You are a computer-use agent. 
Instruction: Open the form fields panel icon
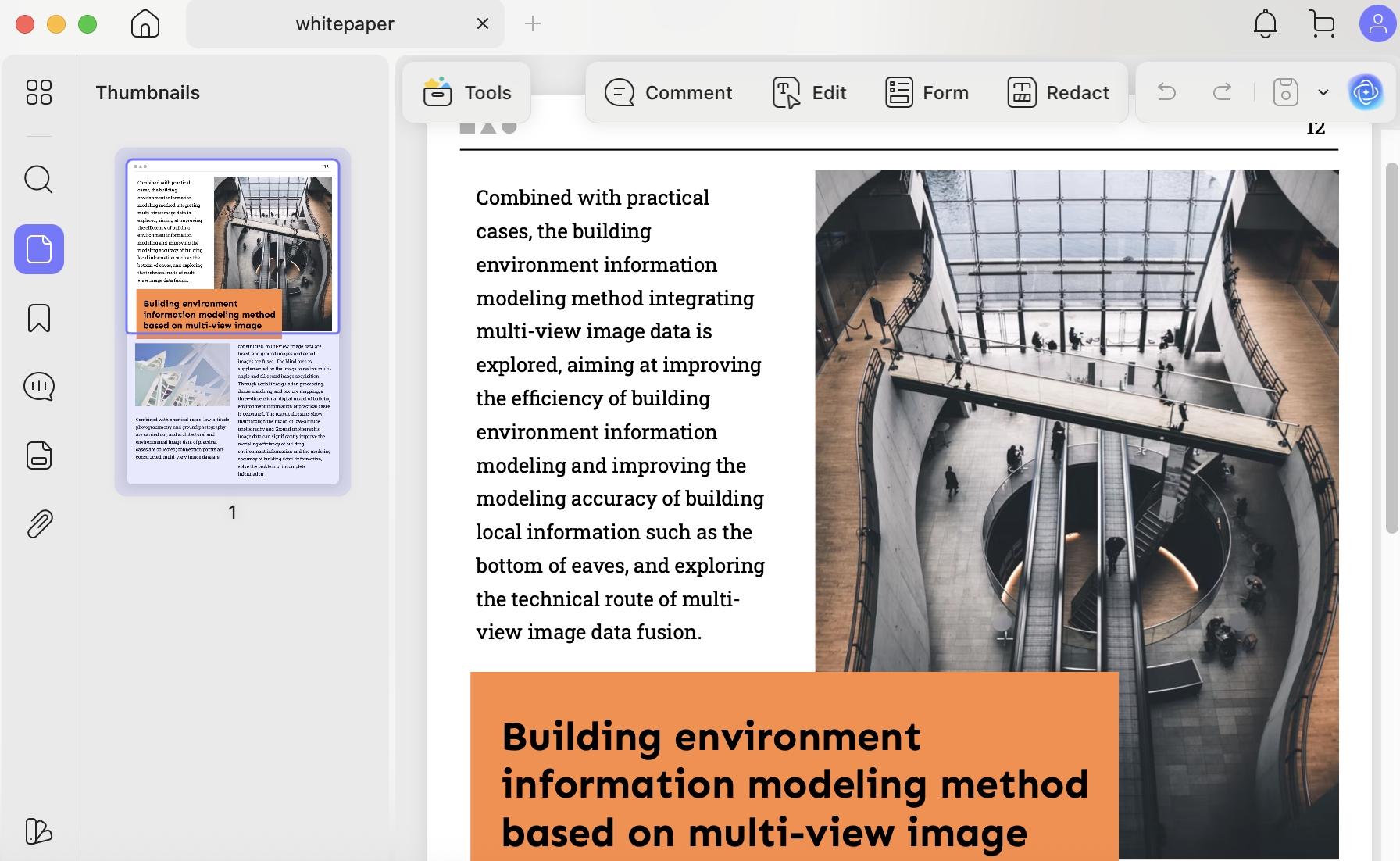click(x=39, y=456)
